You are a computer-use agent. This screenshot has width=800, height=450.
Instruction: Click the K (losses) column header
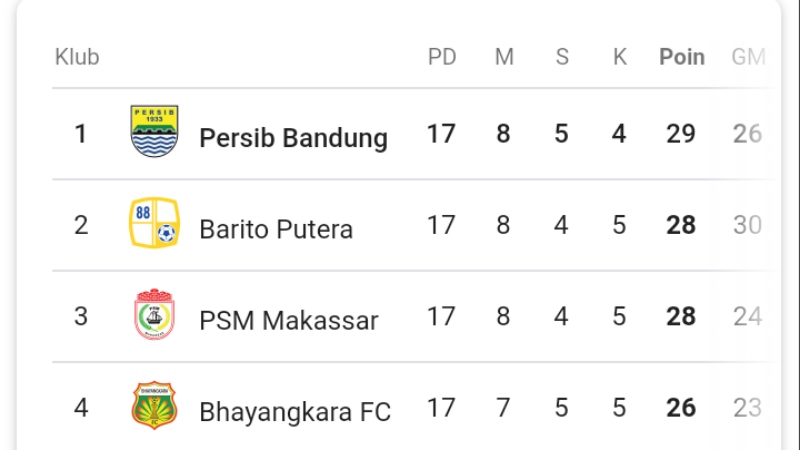620,57
